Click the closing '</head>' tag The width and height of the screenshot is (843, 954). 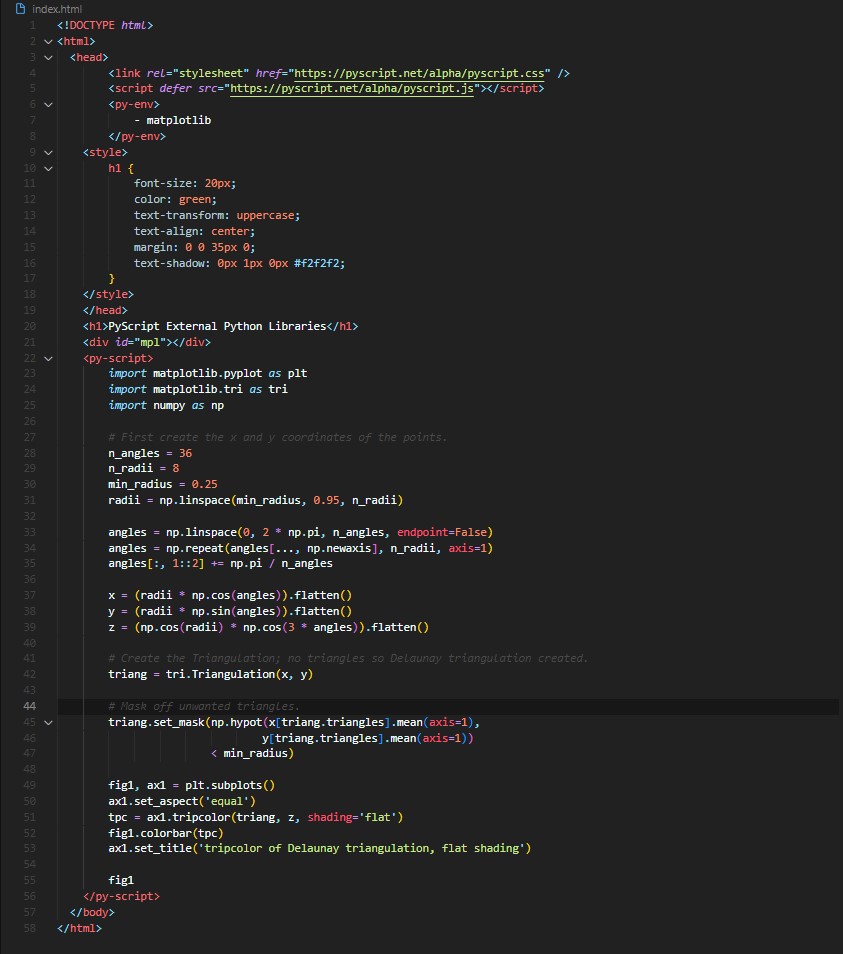[105, 310]
